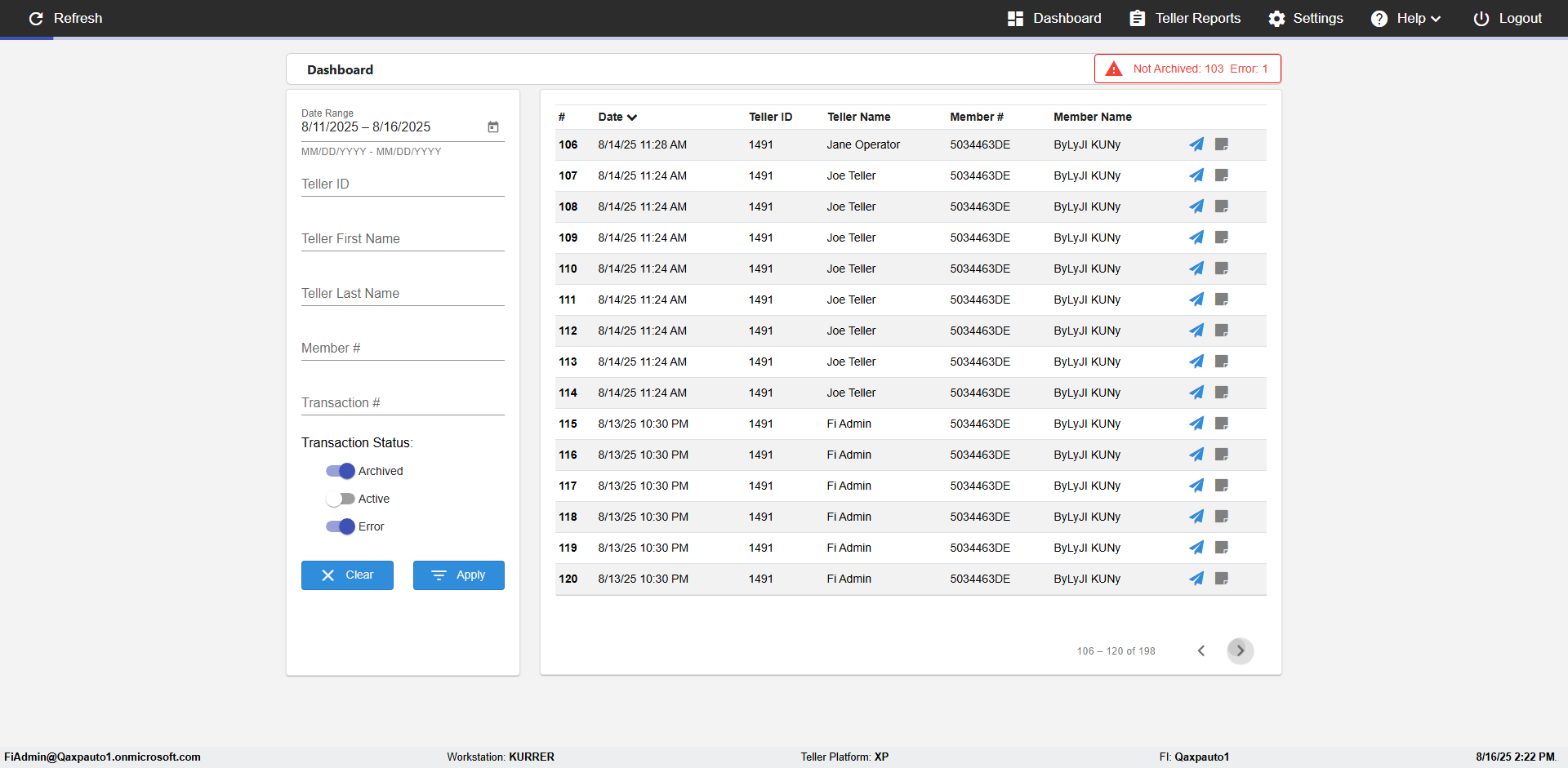
Task: Click the send icon for transaction 106
Action: (1196, 144)
